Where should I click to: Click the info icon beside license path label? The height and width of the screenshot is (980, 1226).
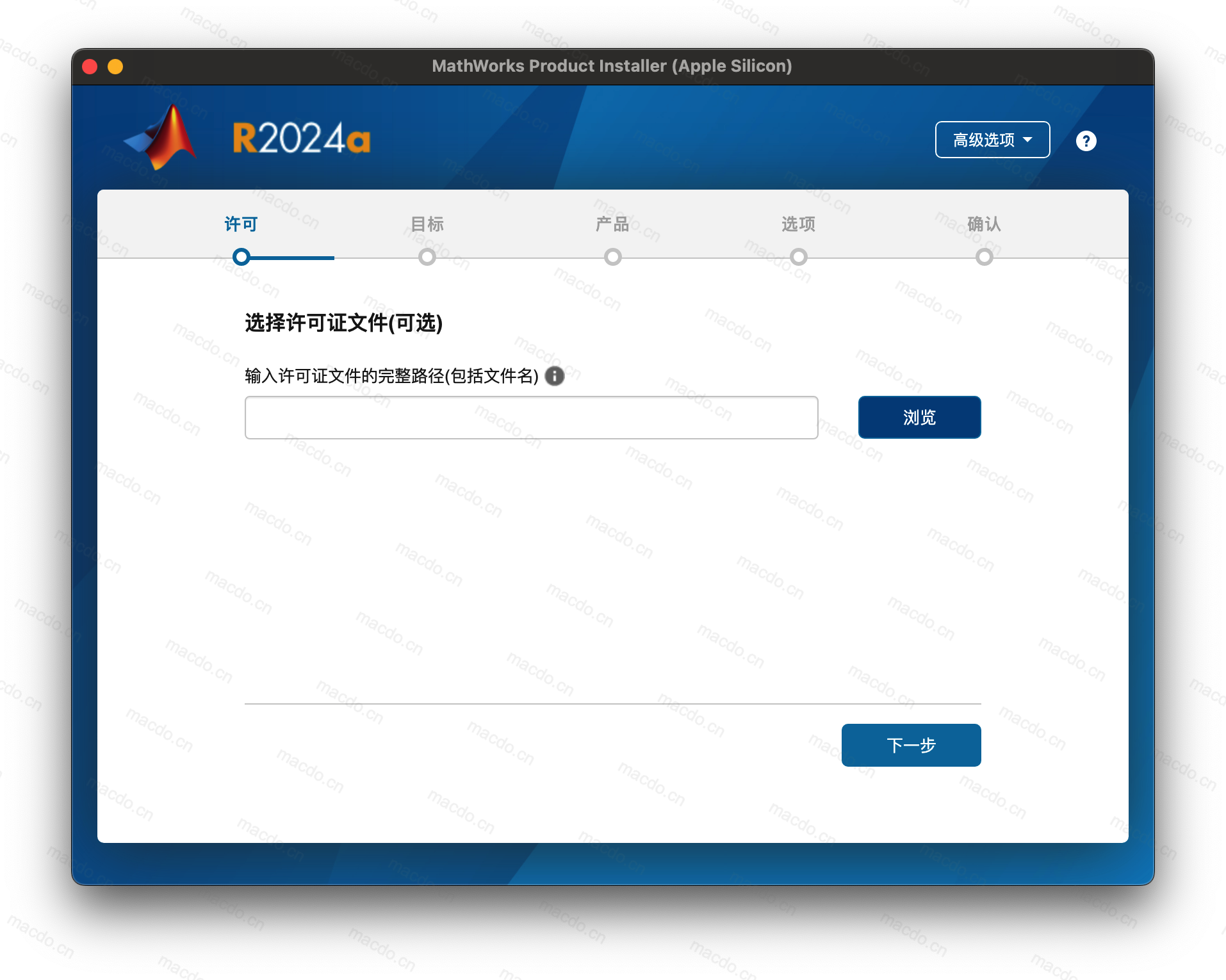555,377
